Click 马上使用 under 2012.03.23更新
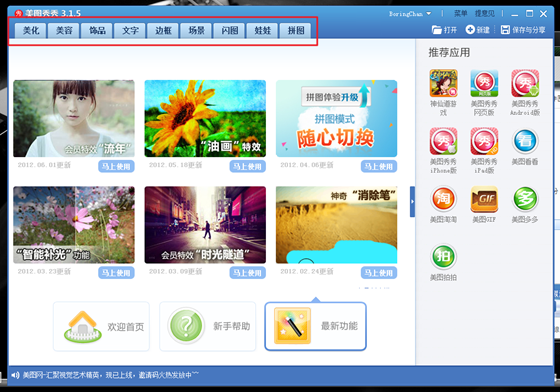The width and height of the screenshot is (560, 392). pyautogui.click(x=116, y=273)
